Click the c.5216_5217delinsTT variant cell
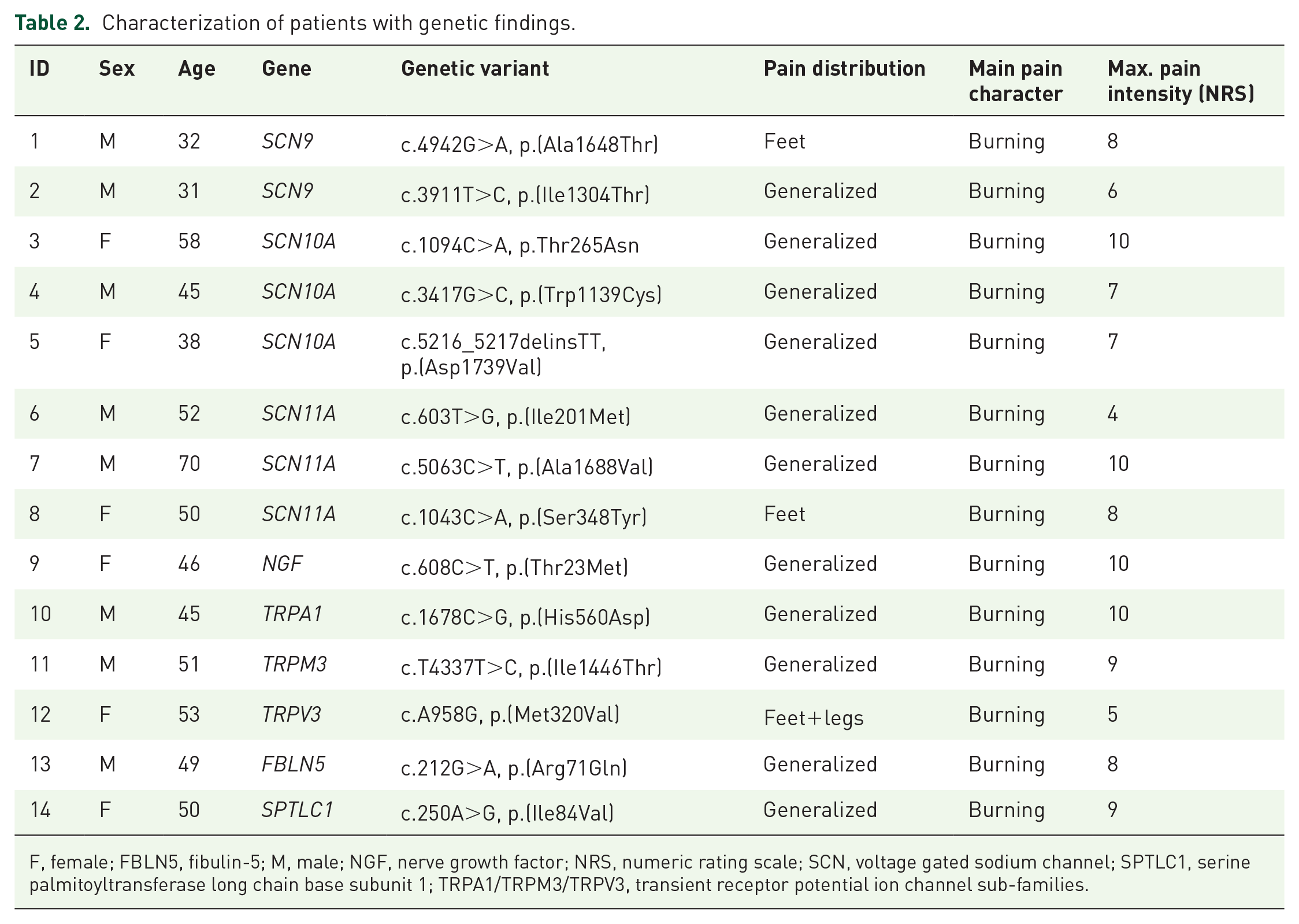This screenshot has height=924, width=1299. tap(503, 354)
